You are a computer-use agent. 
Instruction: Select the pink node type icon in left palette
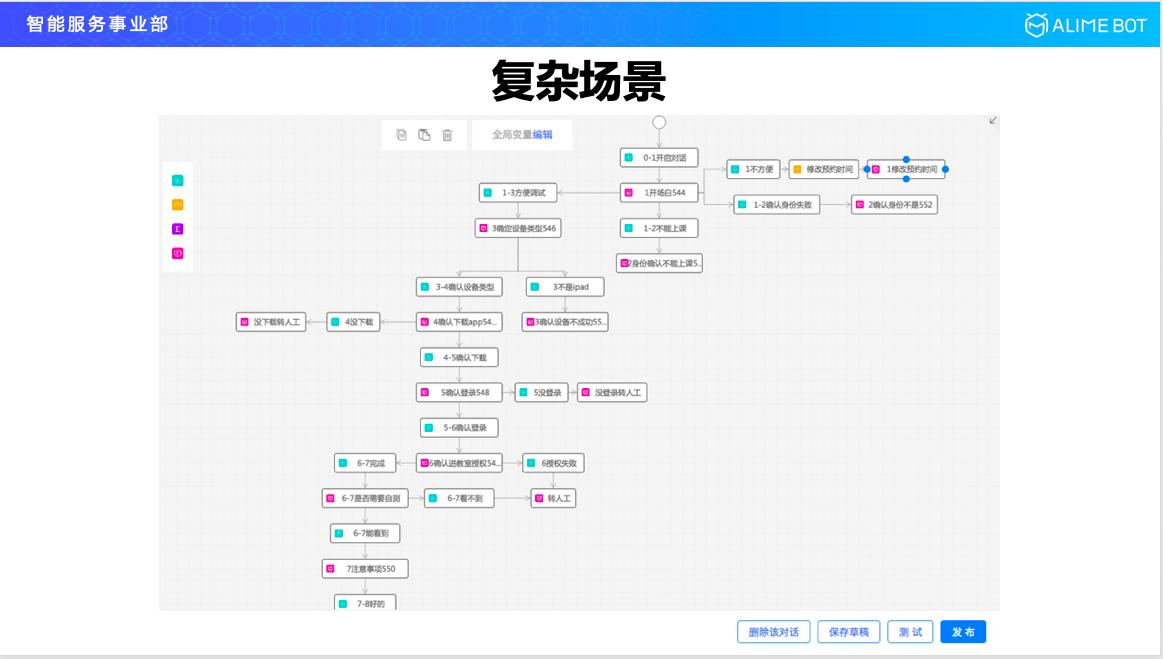pyautogui.click(x=177, y=252)
